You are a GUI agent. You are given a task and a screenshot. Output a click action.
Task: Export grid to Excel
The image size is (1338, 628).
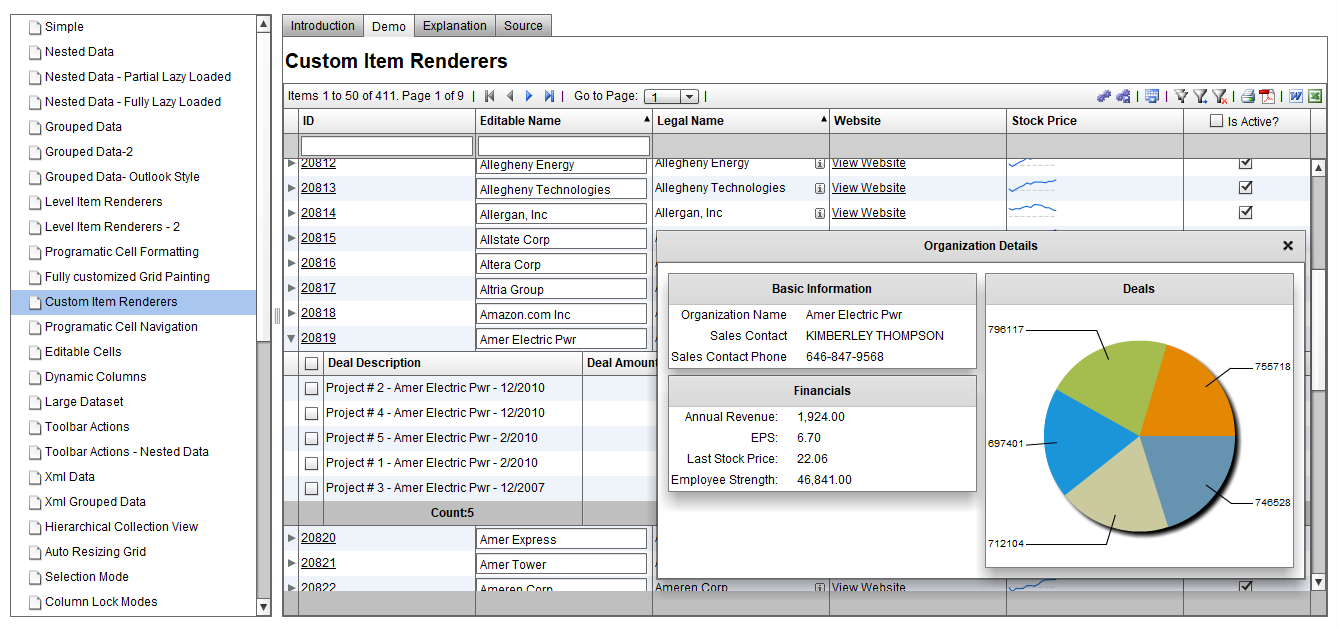[x=1315, y=96]
